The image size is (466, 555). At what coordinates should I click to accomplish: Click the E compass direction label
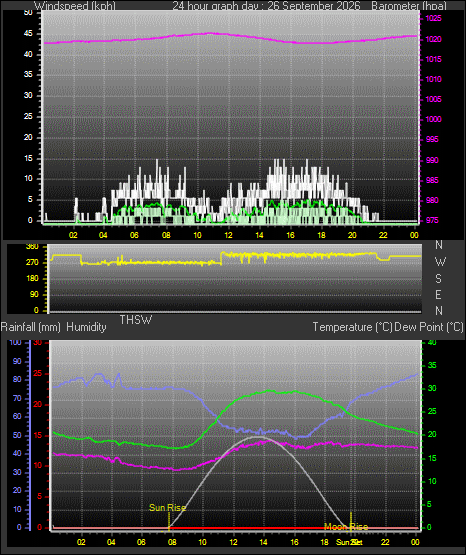point(438,294)
